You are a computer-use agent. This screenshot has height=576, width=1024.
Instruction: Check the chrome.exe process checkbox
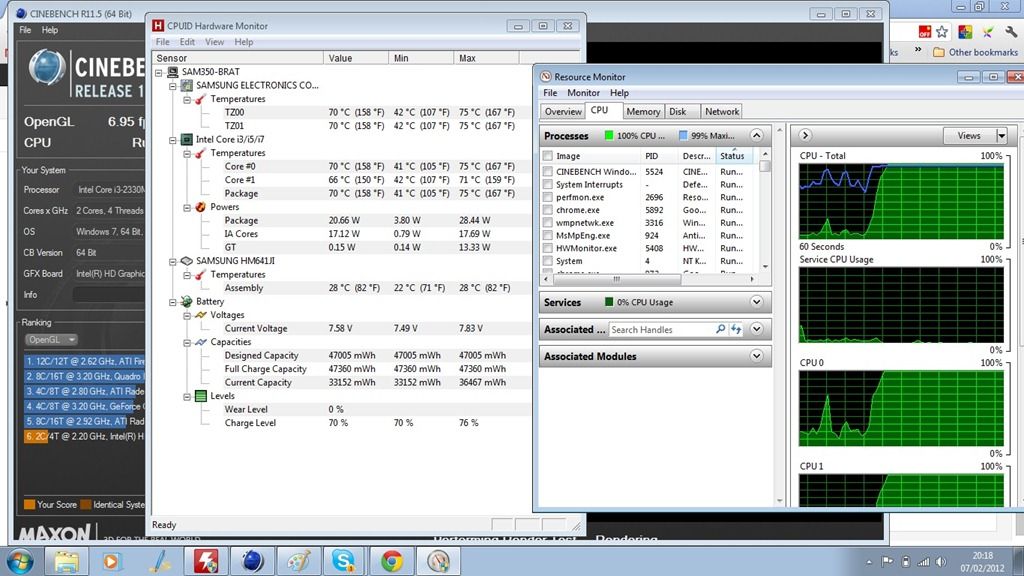(x=548, y=210)
